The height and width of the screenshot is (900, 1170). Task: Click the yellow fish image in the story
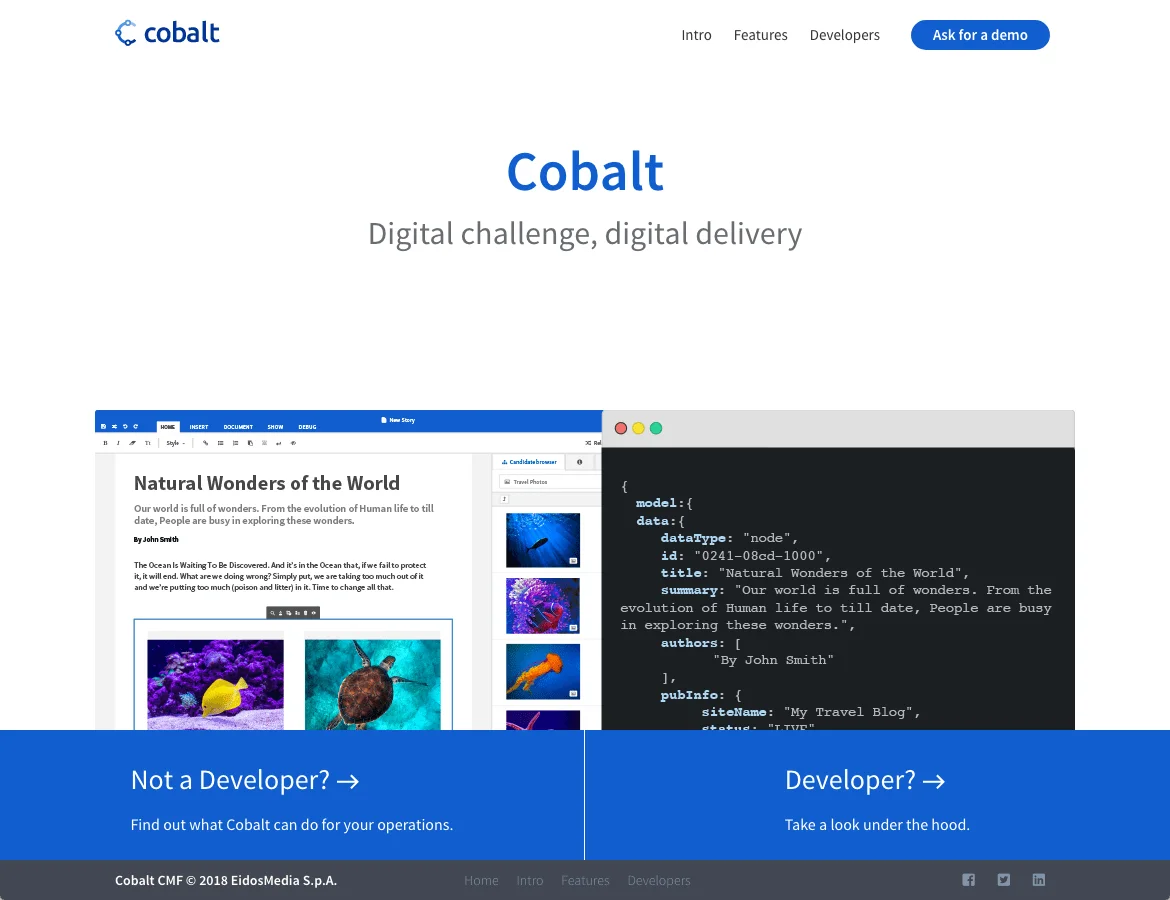tap(216, 684)
